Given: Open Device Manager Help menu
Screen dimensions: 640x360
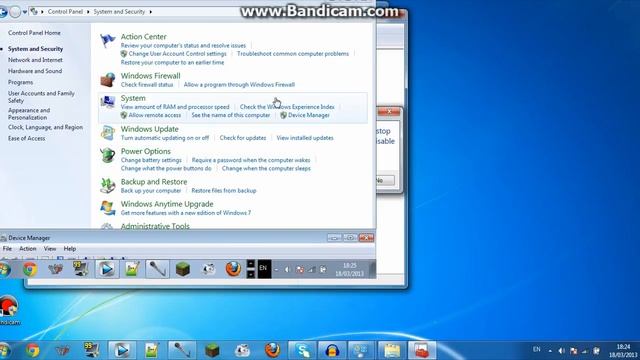Looking at the screenshot, I should pos(70,249).
